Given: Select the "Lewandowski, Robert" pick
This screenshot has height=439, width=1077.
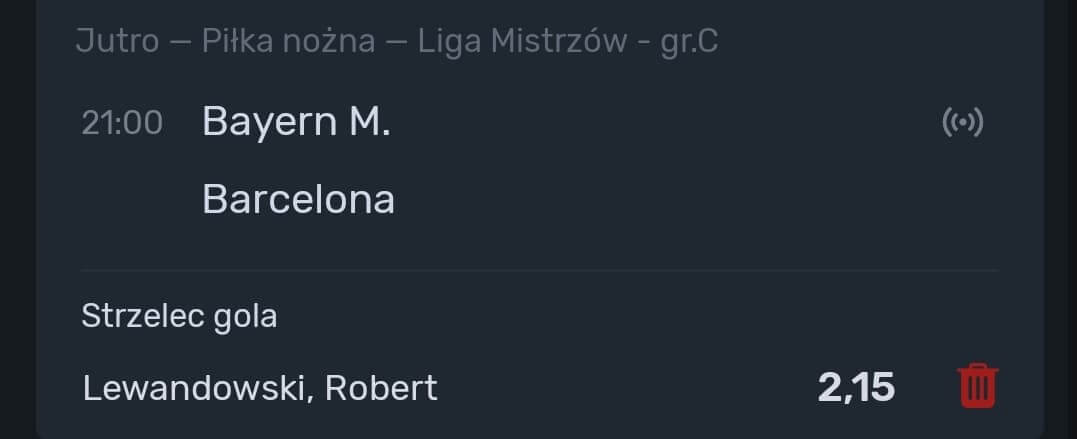Looking at the screenshot, I should point(260,387).
